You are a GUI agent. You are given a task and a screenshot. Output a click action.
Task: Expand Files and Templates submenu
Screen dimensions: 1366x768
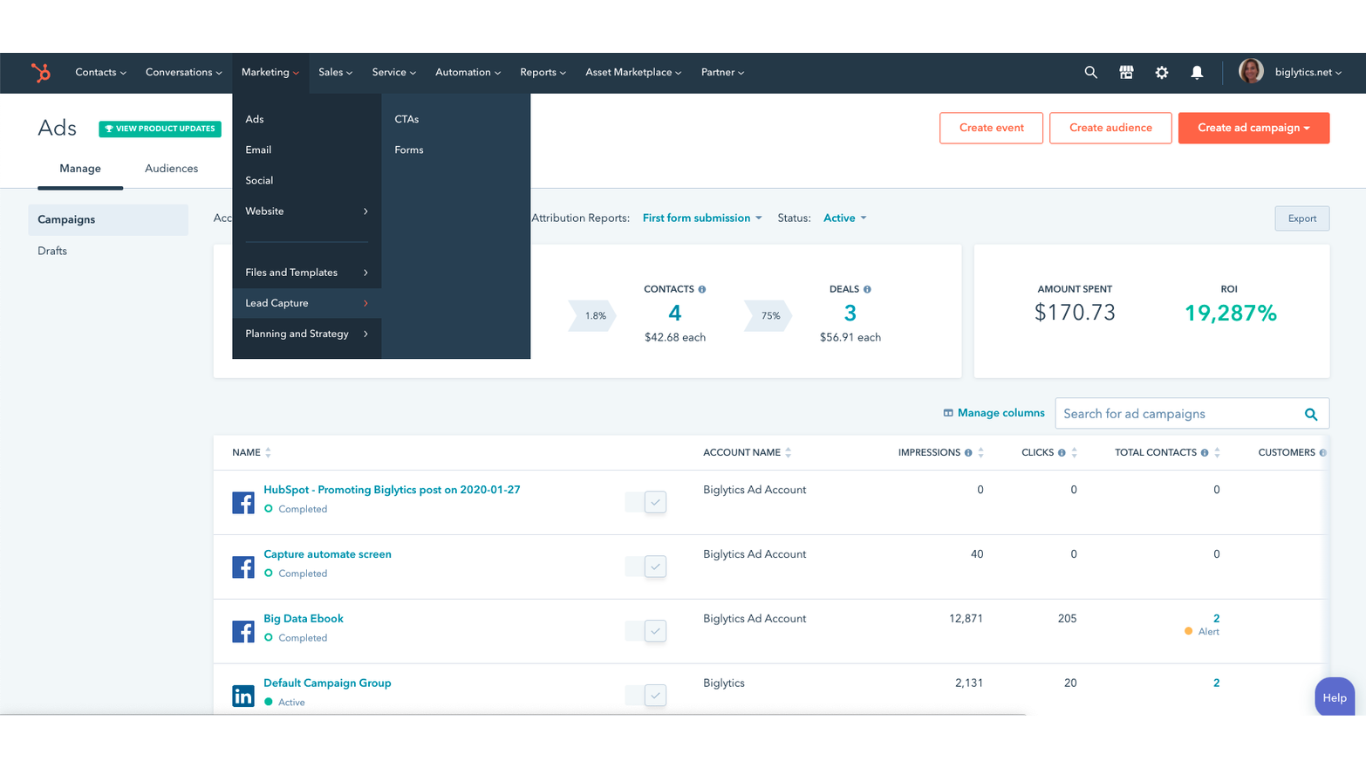click(x=306, y=272)
